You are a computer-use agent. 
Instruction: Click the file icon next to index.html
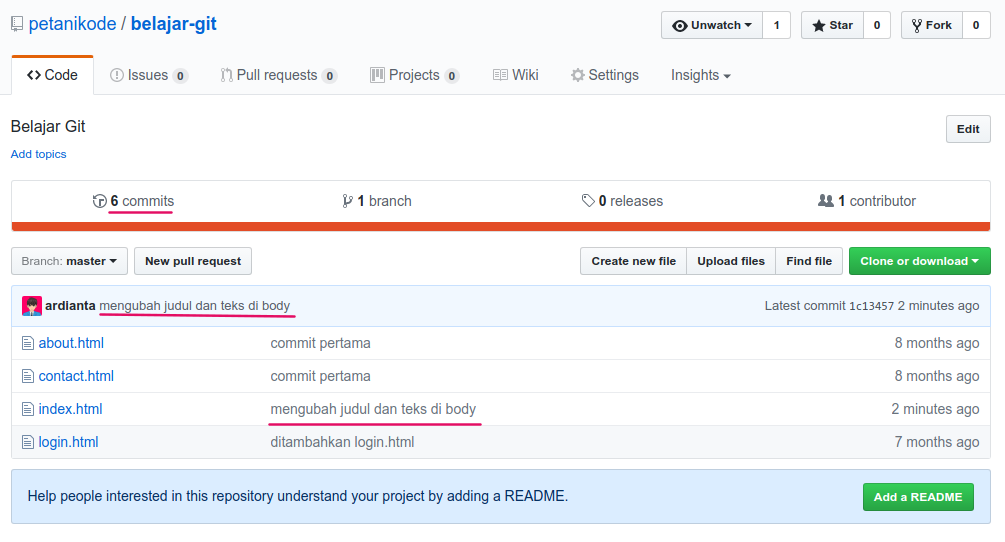pos(28,409)
